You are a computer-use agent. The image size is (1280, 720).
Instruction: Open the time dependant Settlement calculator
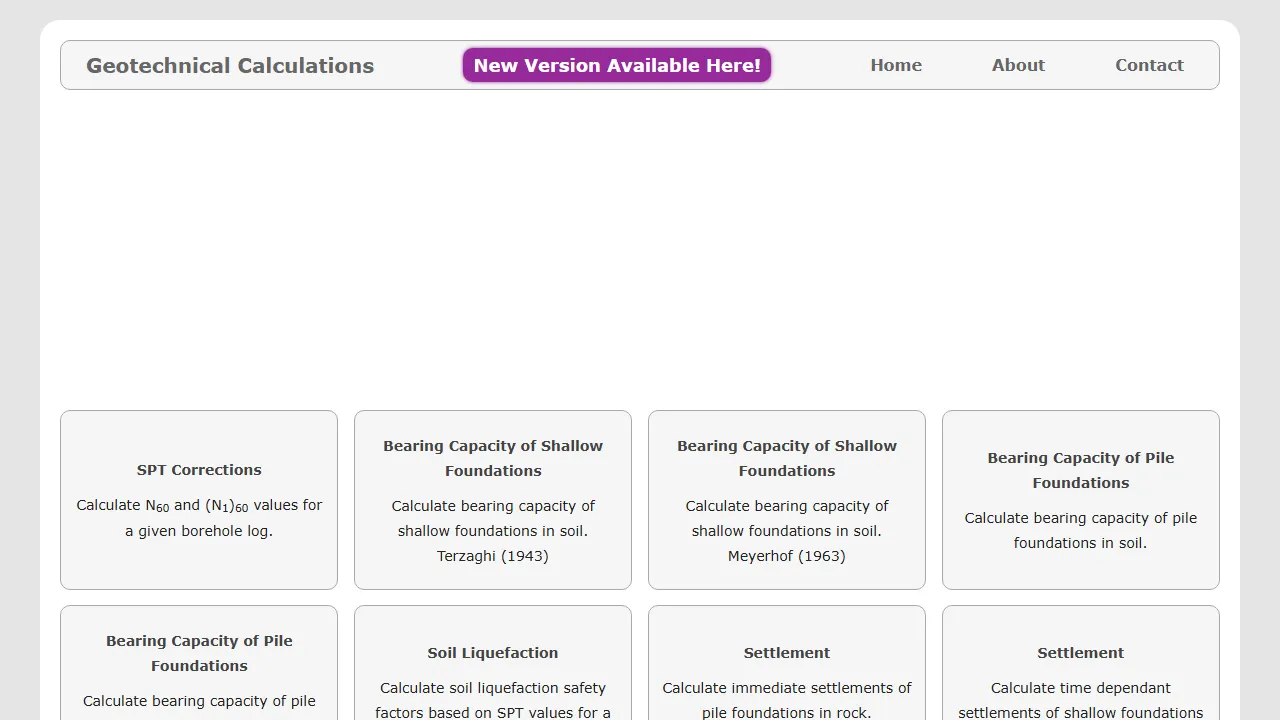(1081, 652)
